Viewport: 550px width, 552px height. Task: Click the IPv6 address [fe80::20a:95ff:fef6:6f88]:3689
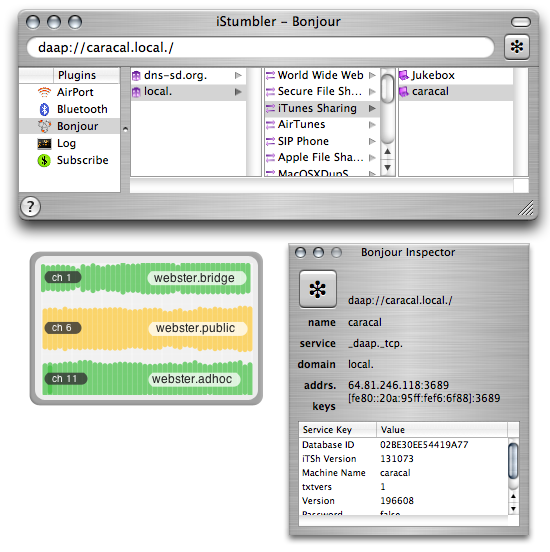click(x=424, y=398)
